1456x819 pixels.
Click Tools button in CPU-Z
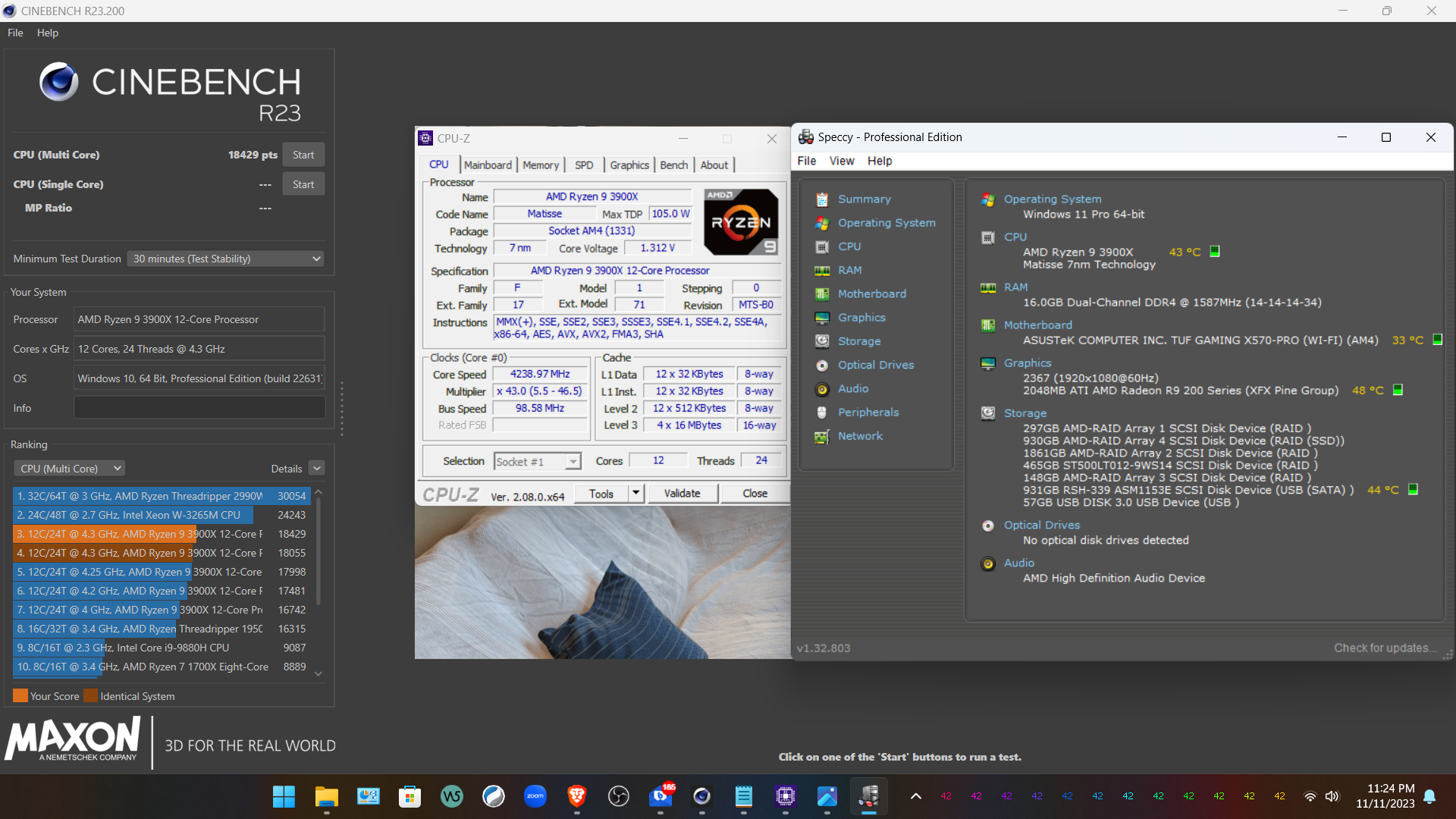tap(601, 494)
